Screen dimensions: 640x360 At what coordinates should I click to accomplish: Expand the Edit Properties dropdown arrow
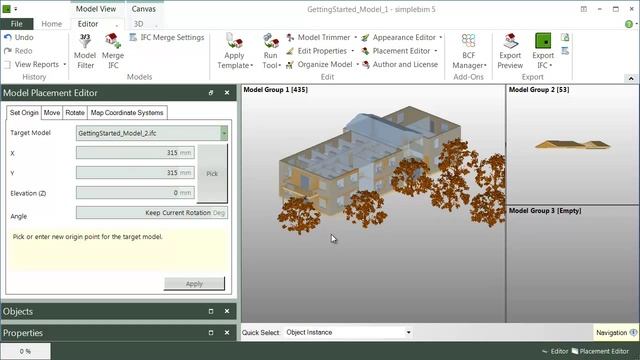[x=352, y=51]
